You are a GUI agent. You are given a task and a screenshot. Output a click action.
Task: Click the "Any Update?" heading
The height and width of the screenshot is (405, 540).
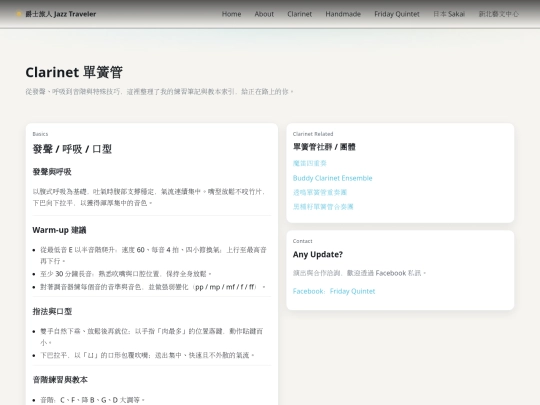coord(318,255)
